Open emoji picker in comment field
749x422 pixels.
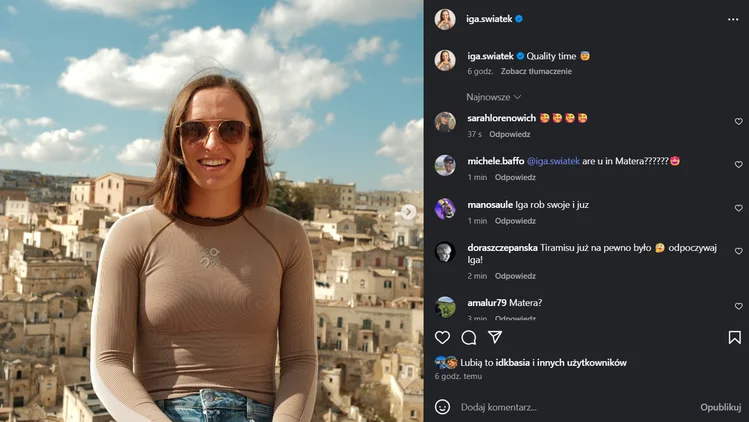pyautogui.click(x=442, y=407)
